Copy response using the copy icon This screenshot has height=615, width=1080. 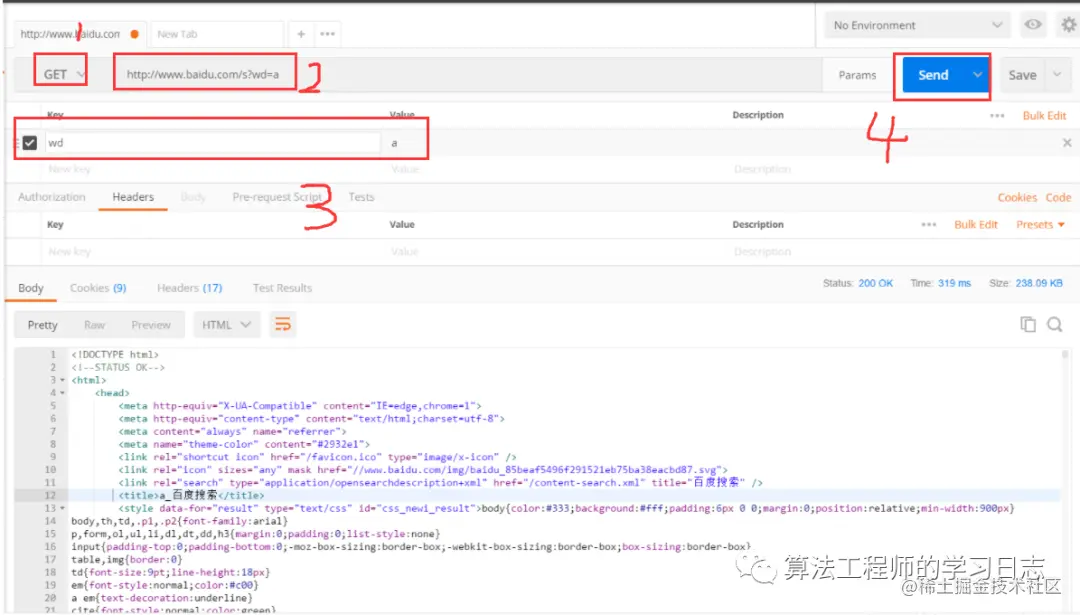[x=1028, y=324]
